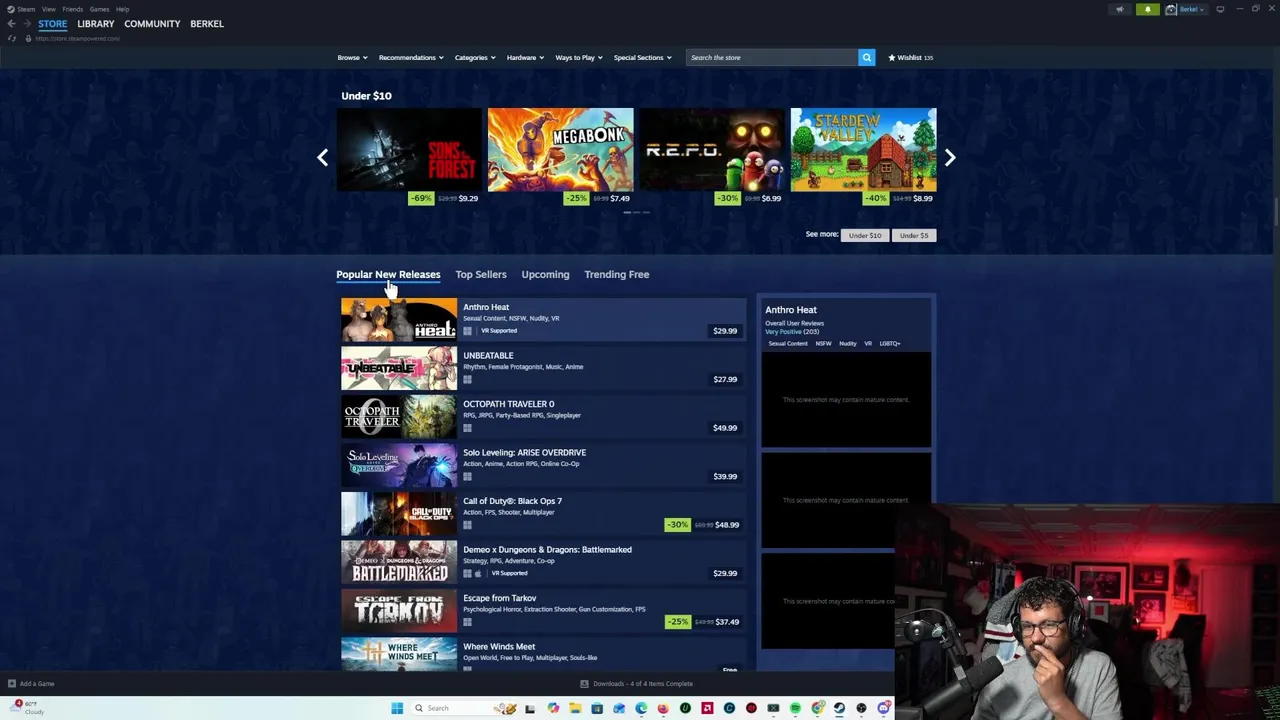Viewport: 1280px width, 720px height.
Task: Open OBS Studio from the taskbar
Action: (x=861, y=708)
